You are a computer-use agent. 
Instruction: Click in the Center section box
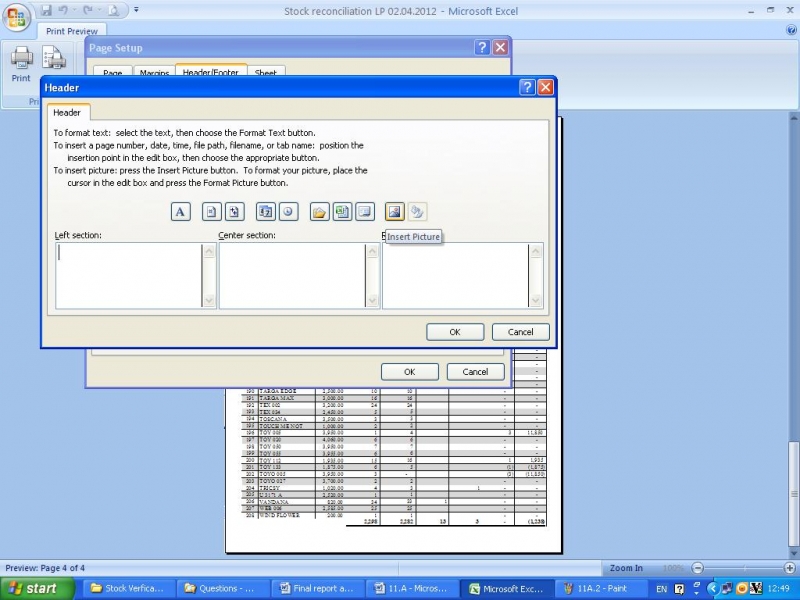291,275
